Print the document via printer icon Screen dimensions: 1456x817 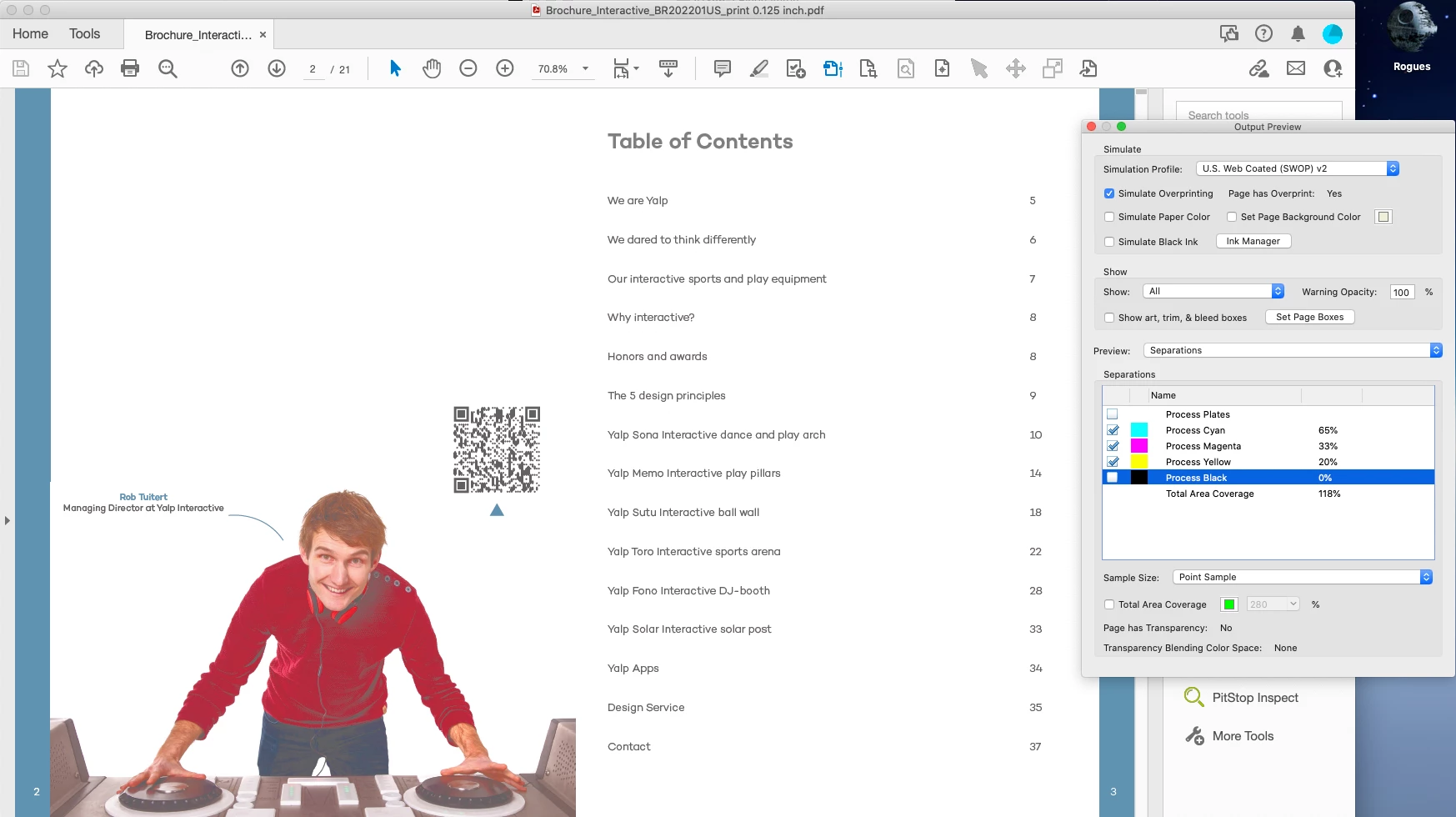(x=130, y=68)
